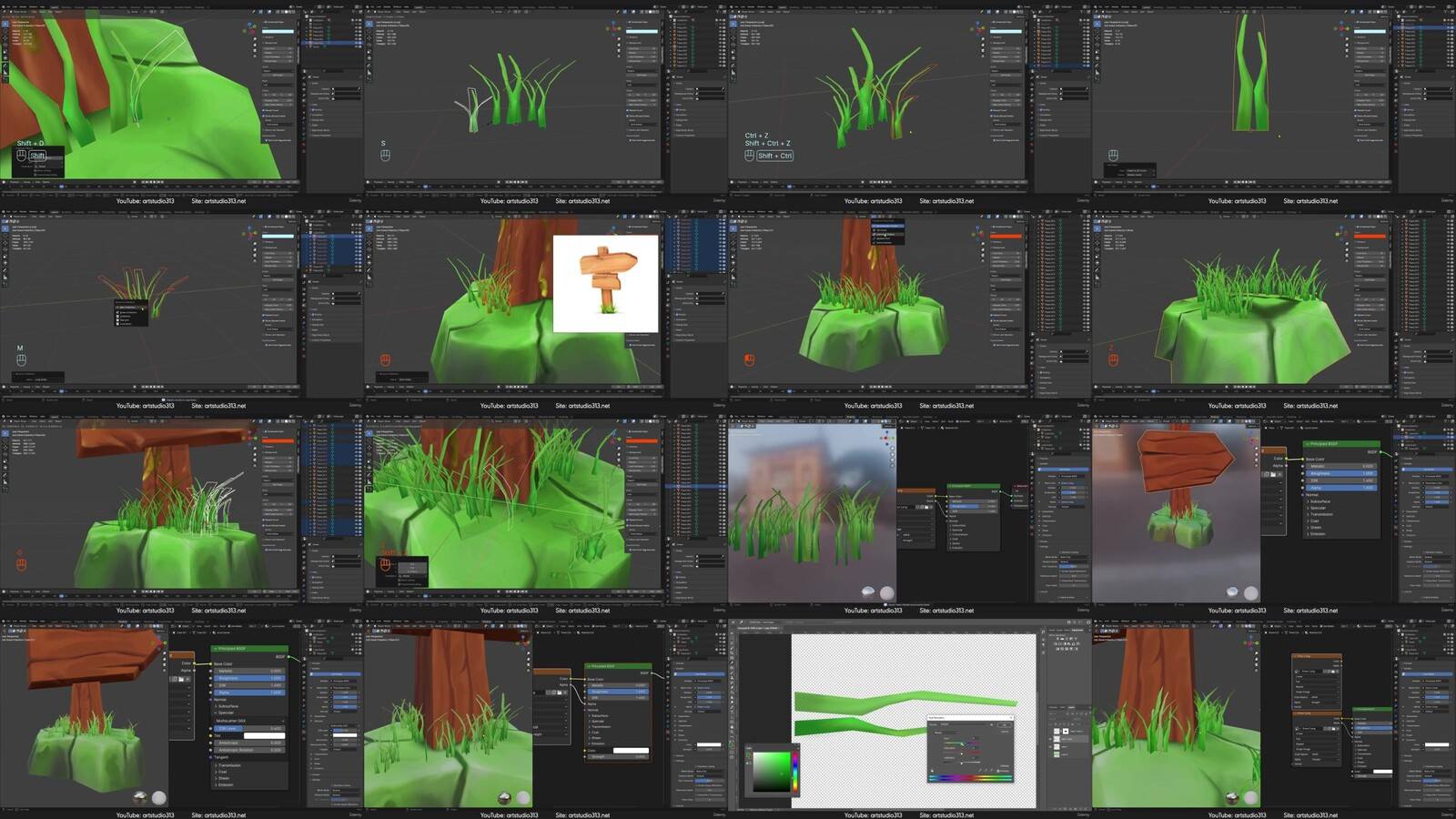
Task: Click the mouse icon below the S key overlay
Action: pyautogui.click(x=385, y=156)
